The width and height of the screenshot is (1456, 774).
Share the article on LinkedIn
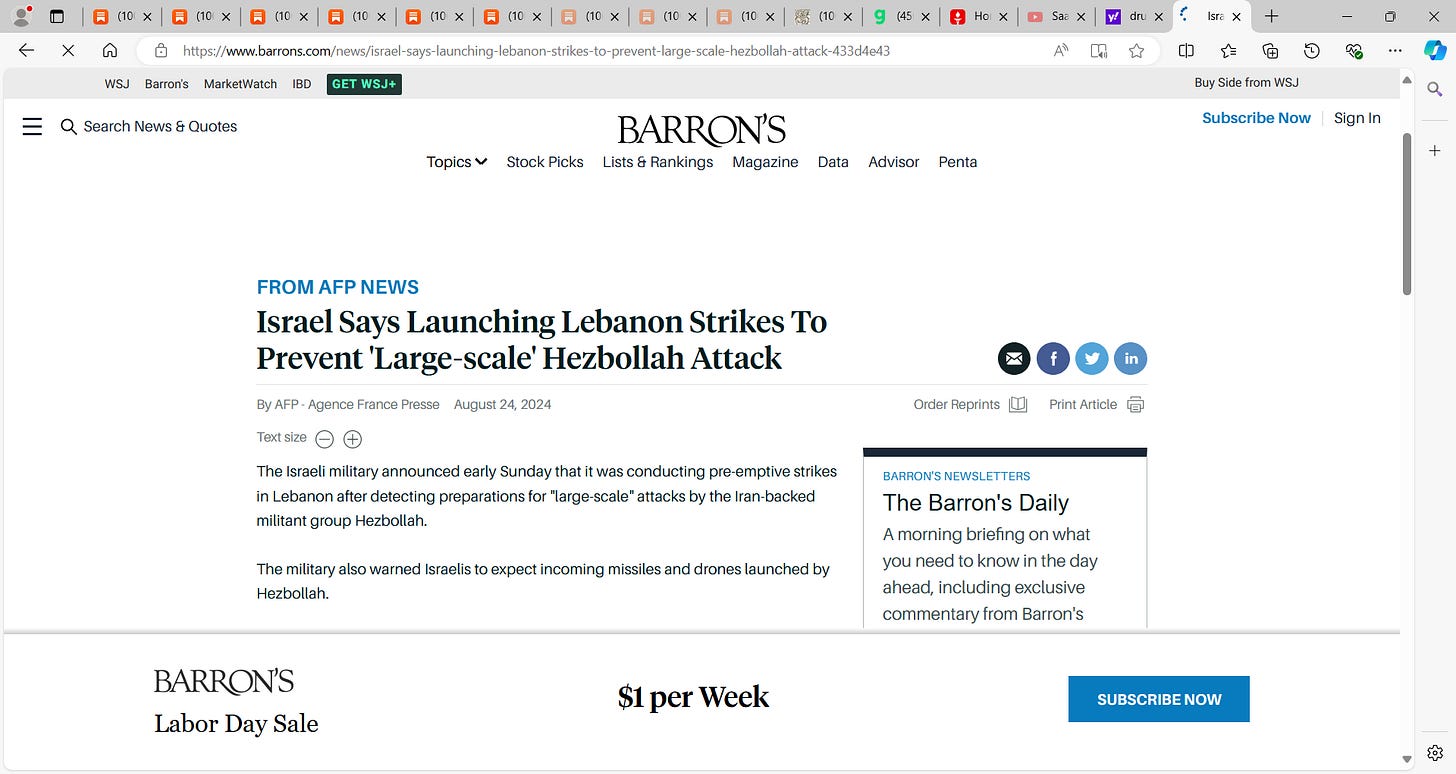(1131, 358)
